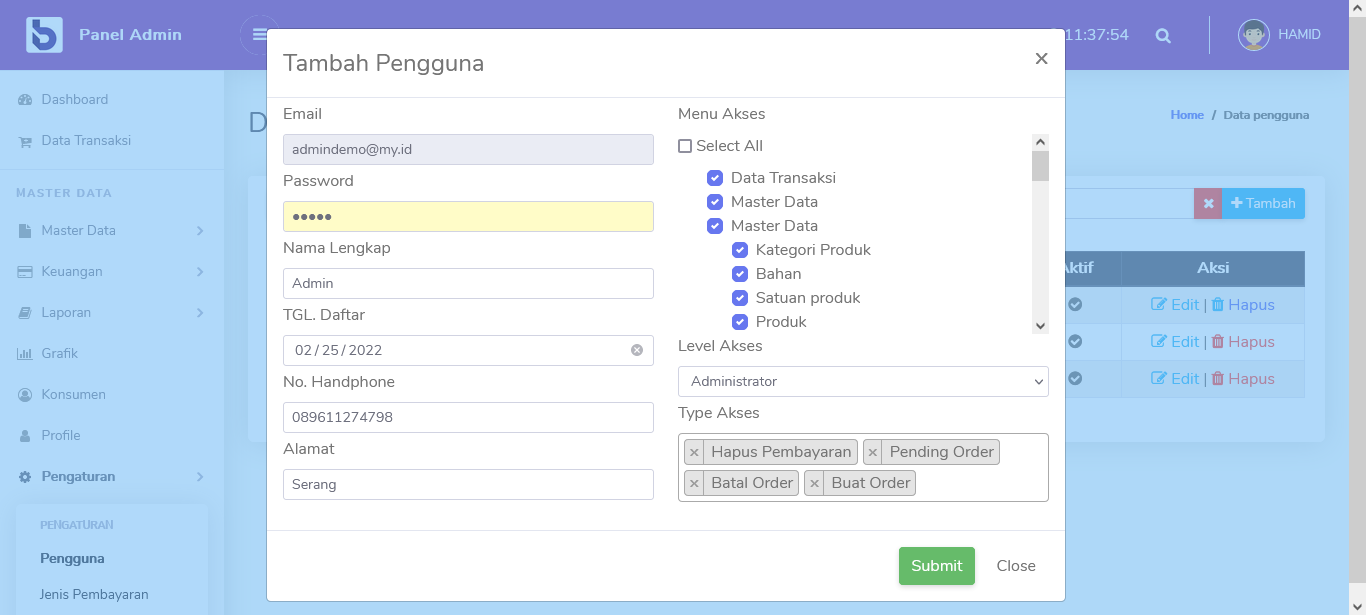
Task: Uncheck the Master Data checkbox directly below Data Transaksi
Action: (715, 202)
